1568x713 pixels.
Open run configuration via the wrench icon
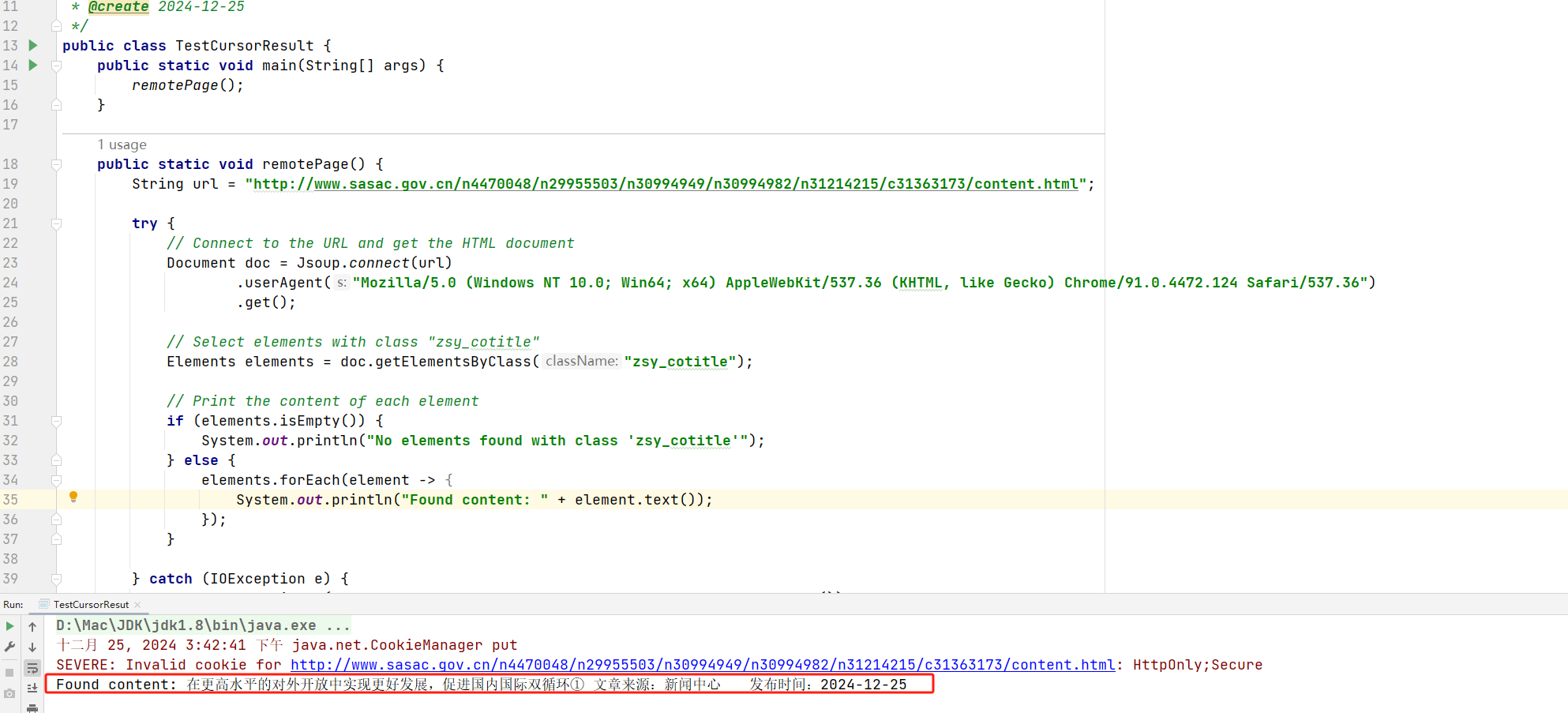(9, 647)
